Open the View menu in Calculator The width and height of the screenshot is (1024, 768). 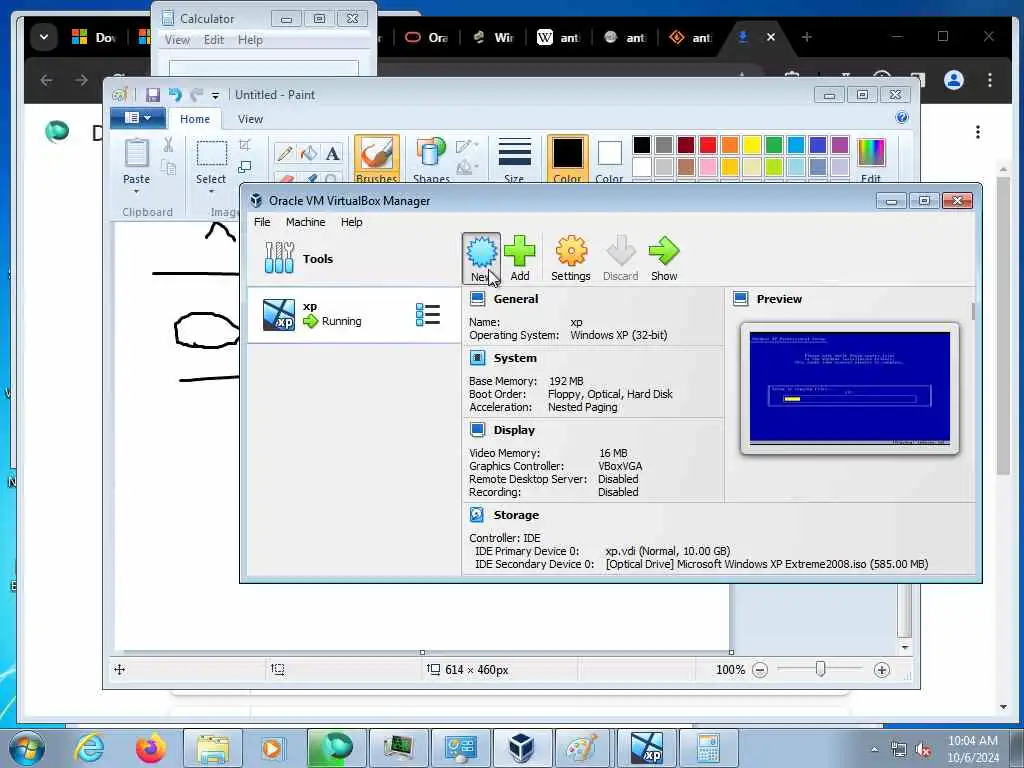(x=177, y=40)
